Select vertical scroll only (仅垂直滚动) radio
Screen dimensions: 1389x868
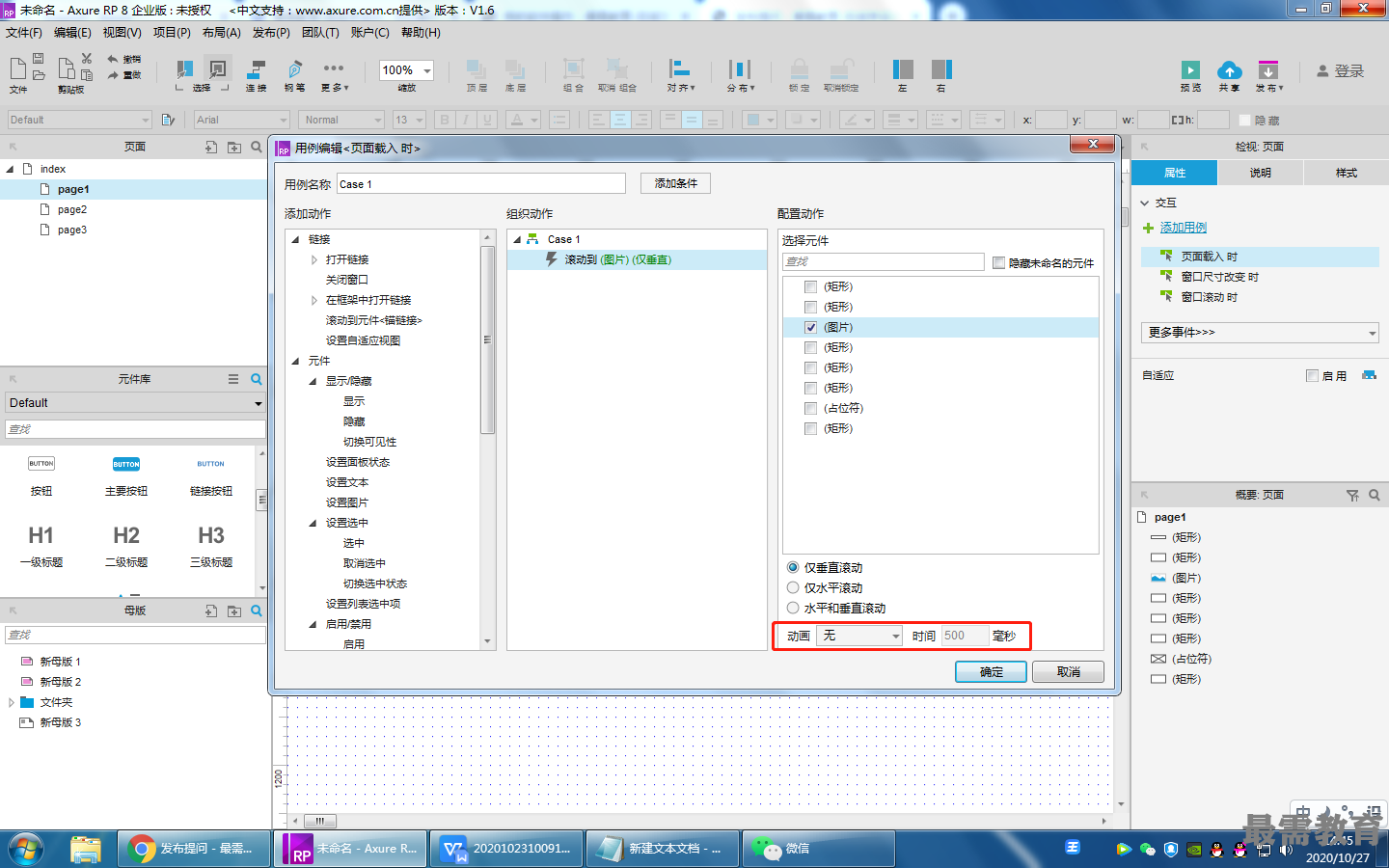(793, 567)
